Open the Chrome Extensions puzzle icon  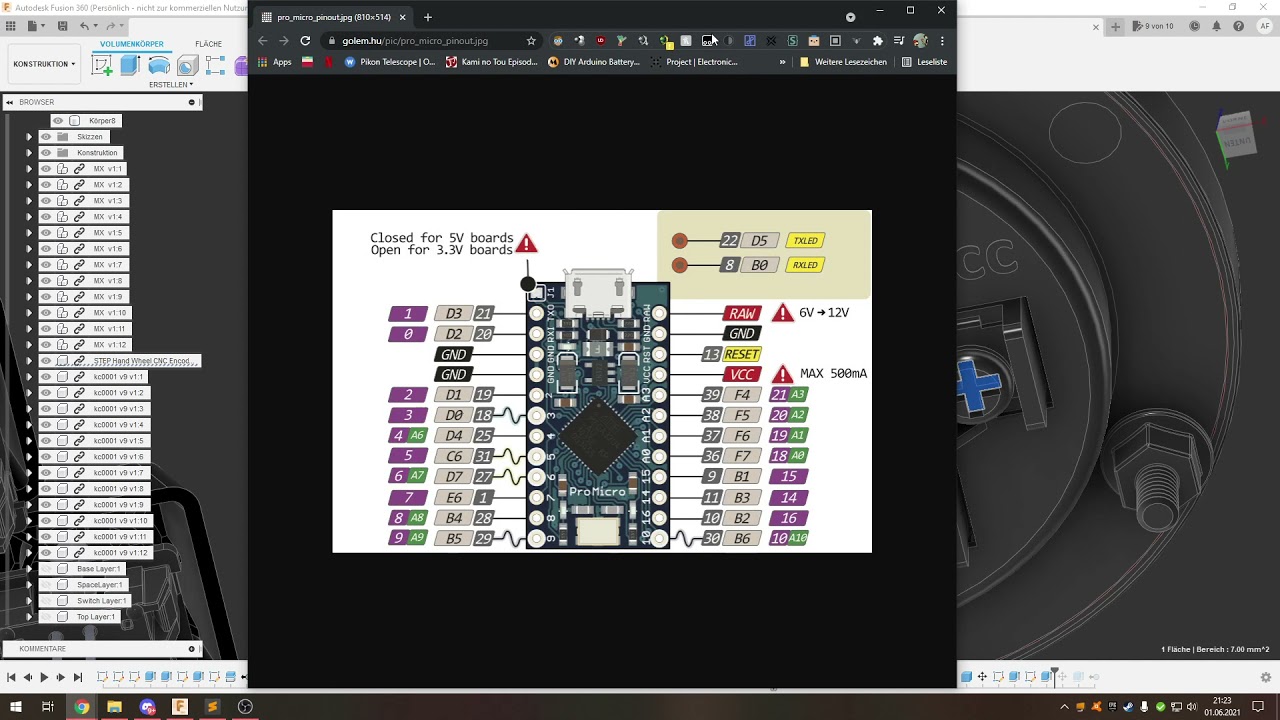[x=878, y=41]
